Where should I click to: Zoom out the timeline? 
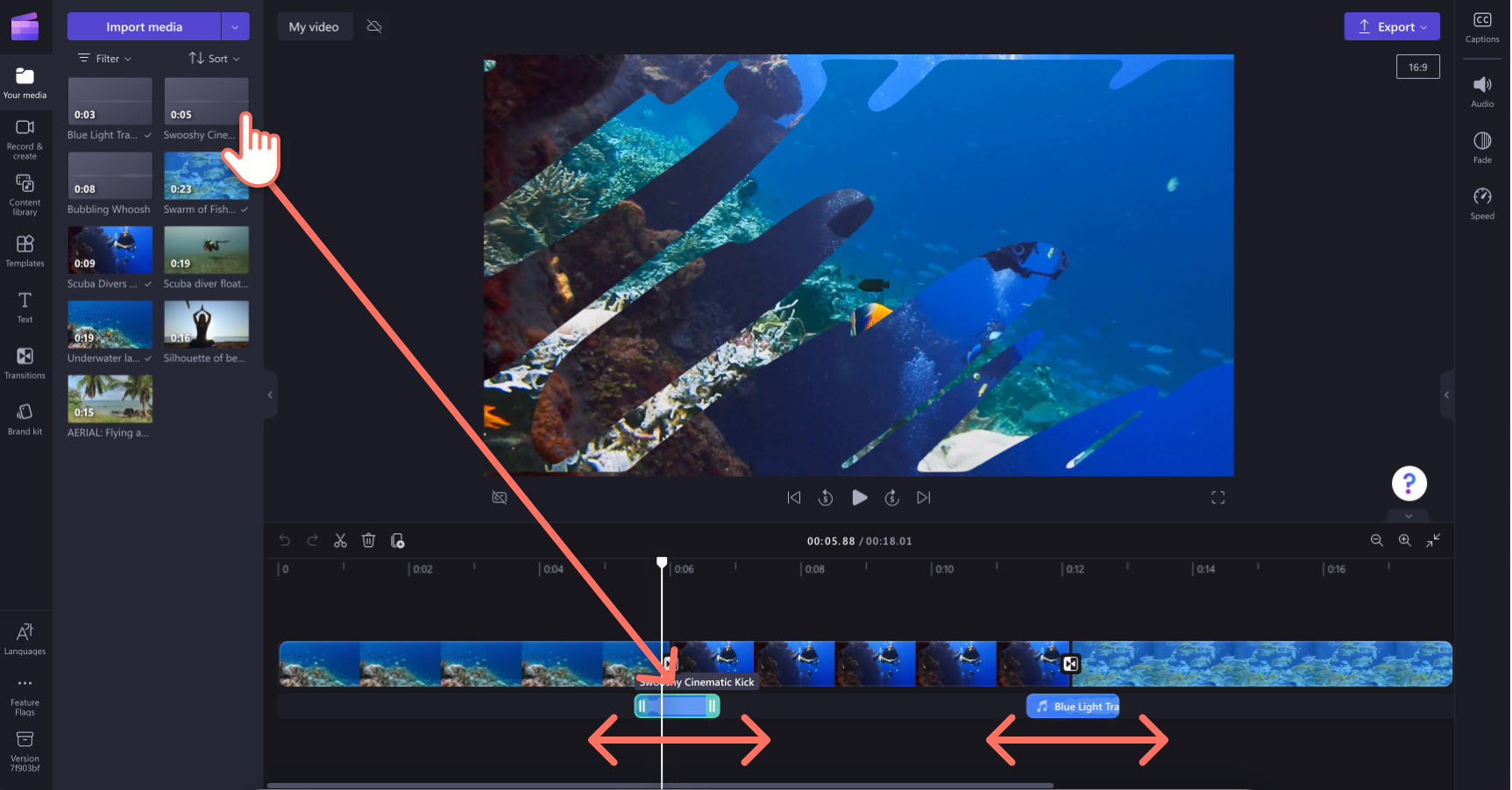click(x=1376, y=540)
